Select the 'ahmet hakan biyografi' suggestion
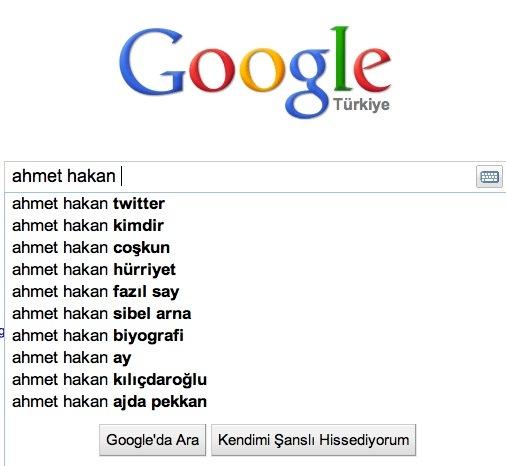Viewport: 506px width, 466px height. pos(255,336)
